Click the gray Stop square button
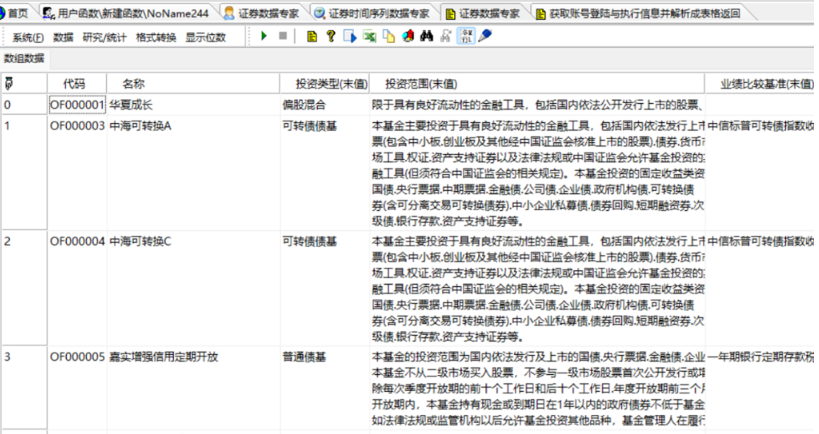The width and height of the screenshot is (819, 434). (x=283, y=36)
